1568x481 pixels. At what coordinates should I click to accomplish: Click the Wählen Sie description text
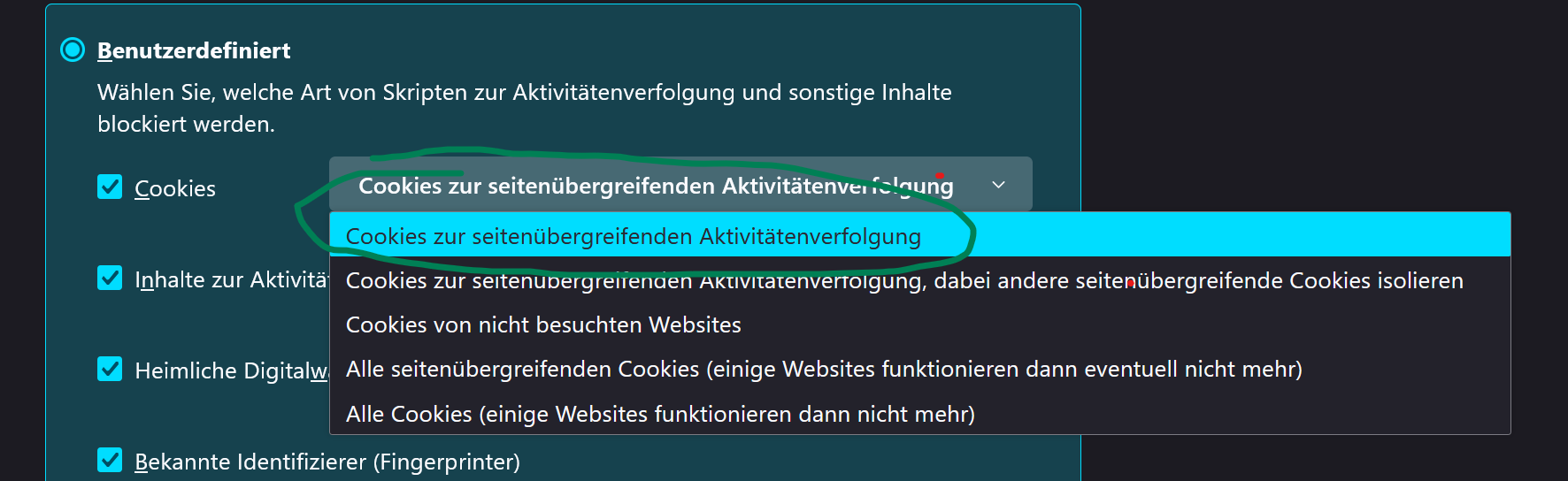525,108
